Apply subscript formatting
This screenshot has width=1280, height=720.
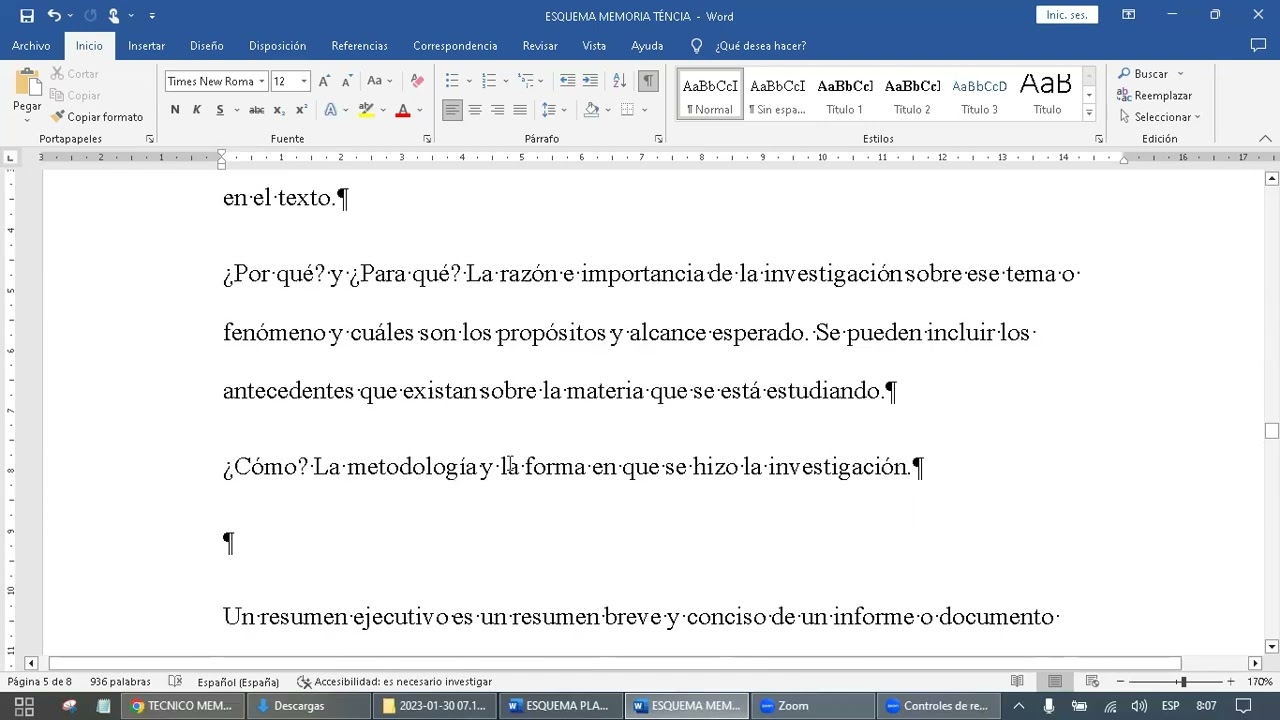(x=279, y=110)
